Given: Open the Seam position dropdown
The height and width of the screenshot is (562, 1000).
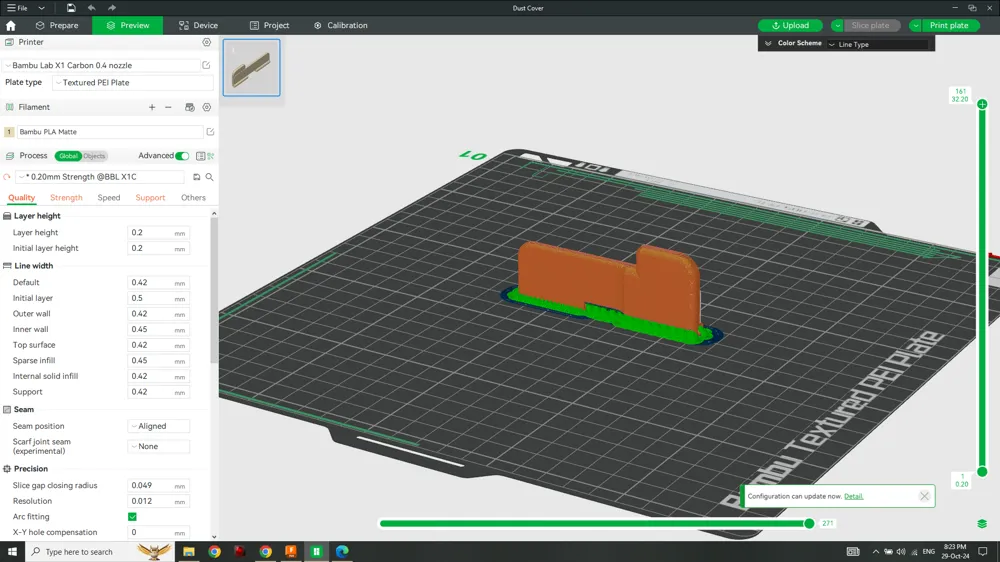Looking at the screenshot, I should (x=159, y=426).
